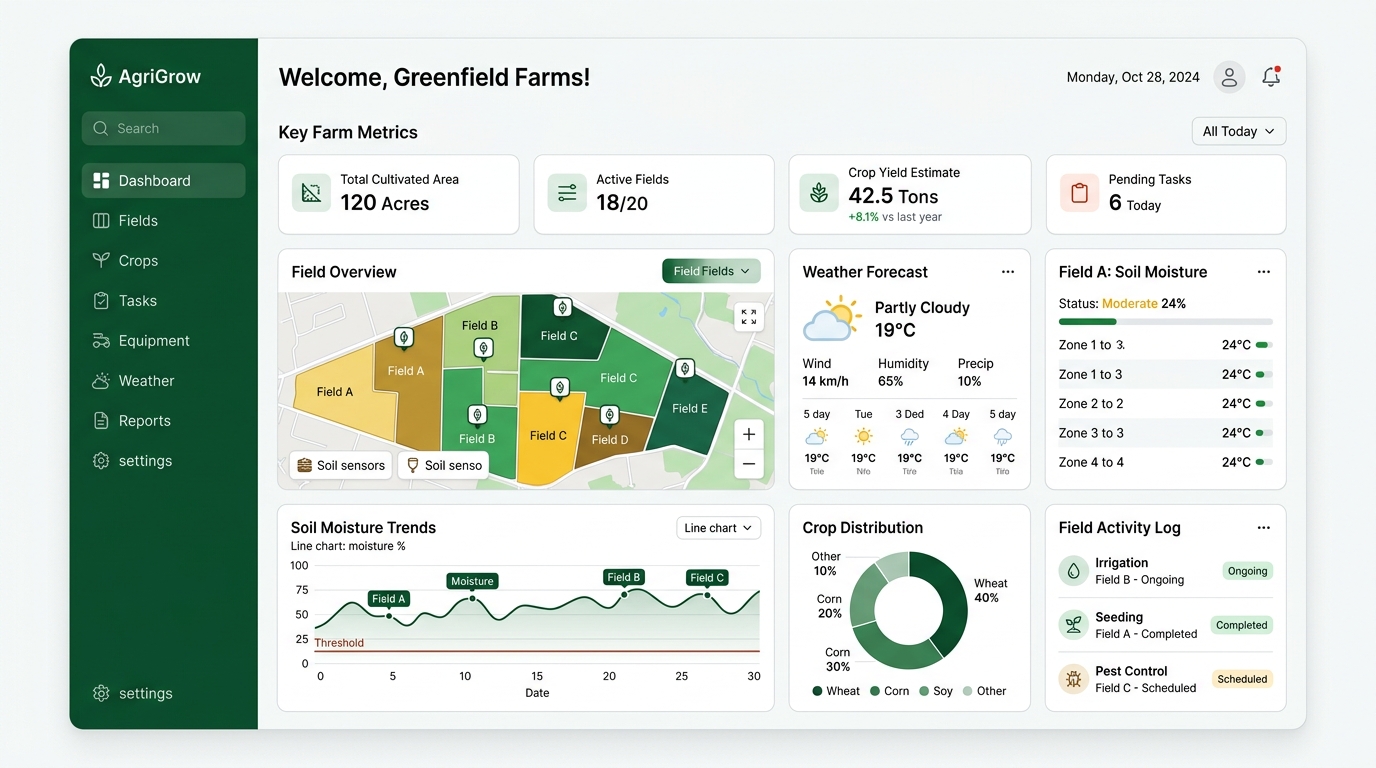This screenshot has height=768, width=1376.
Task: Zoom out on the field map
Action: [749, 464]
